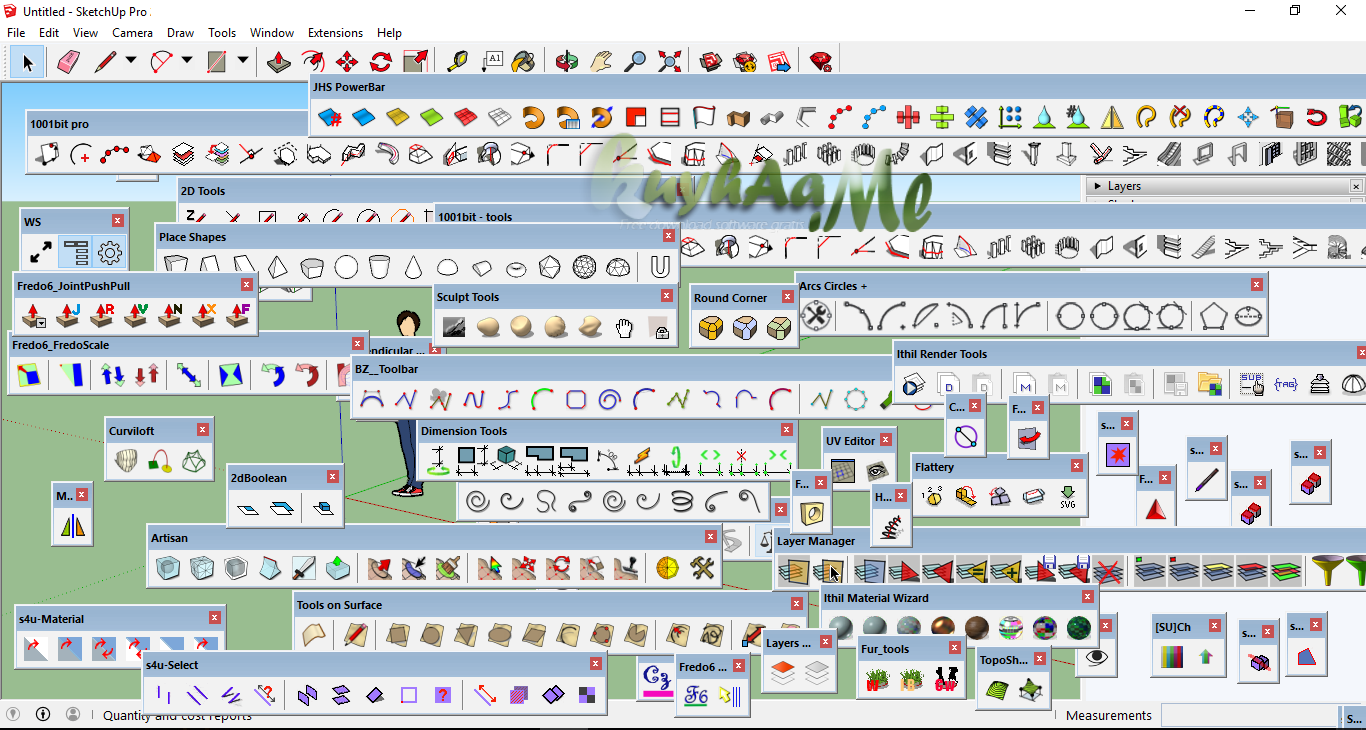Viewport: 1366px width, 730px height.
Task: Activate the Push/Pull tool
Action: tap(280, 62)
